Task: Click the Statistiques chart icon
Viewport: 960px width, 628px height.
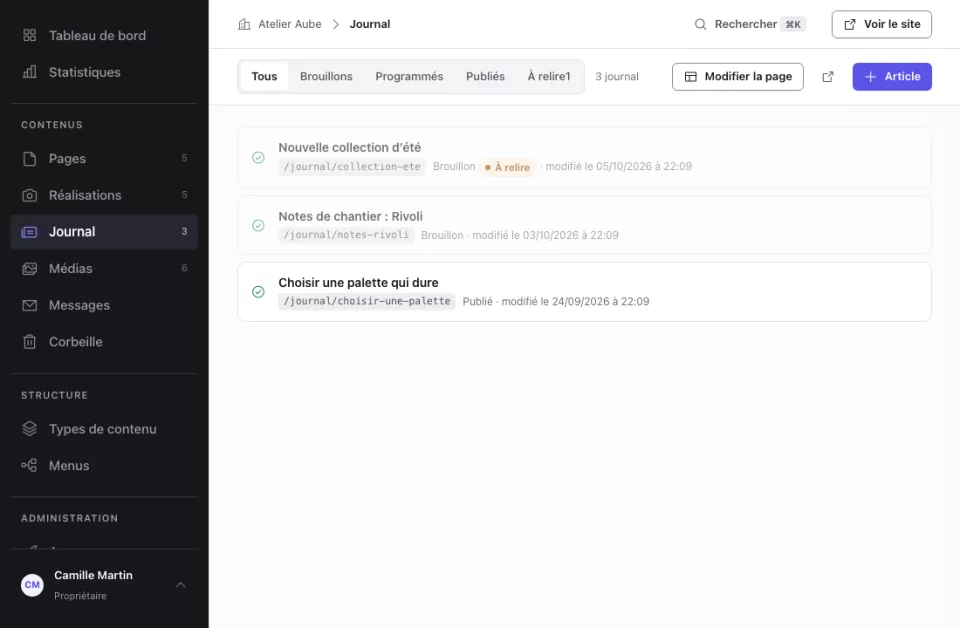Action: coord(29,72)
